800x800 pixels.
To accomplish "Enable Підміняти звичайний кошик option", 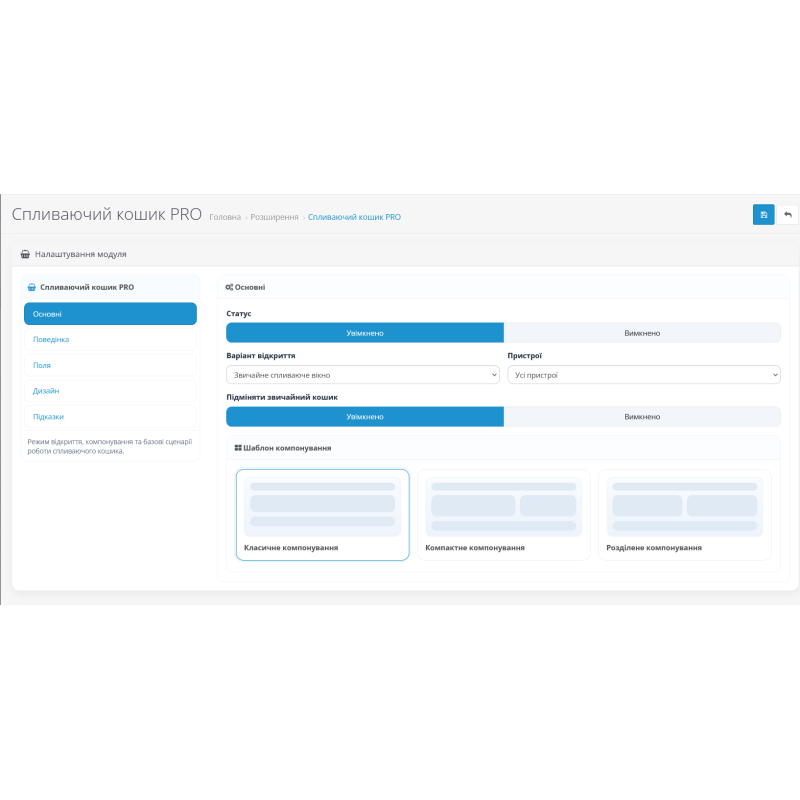I will (365, 416).
